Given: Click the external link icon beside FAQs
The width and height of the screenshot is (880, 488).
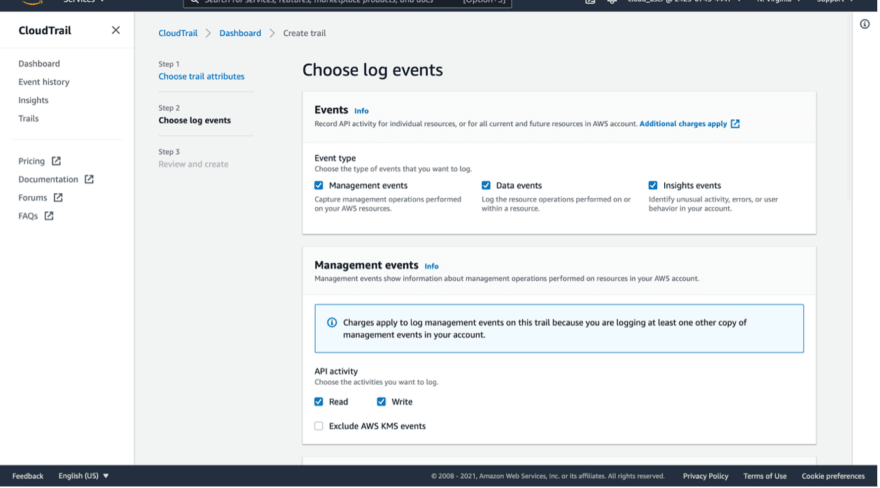Looking at the screenshot, I should 49,216.
